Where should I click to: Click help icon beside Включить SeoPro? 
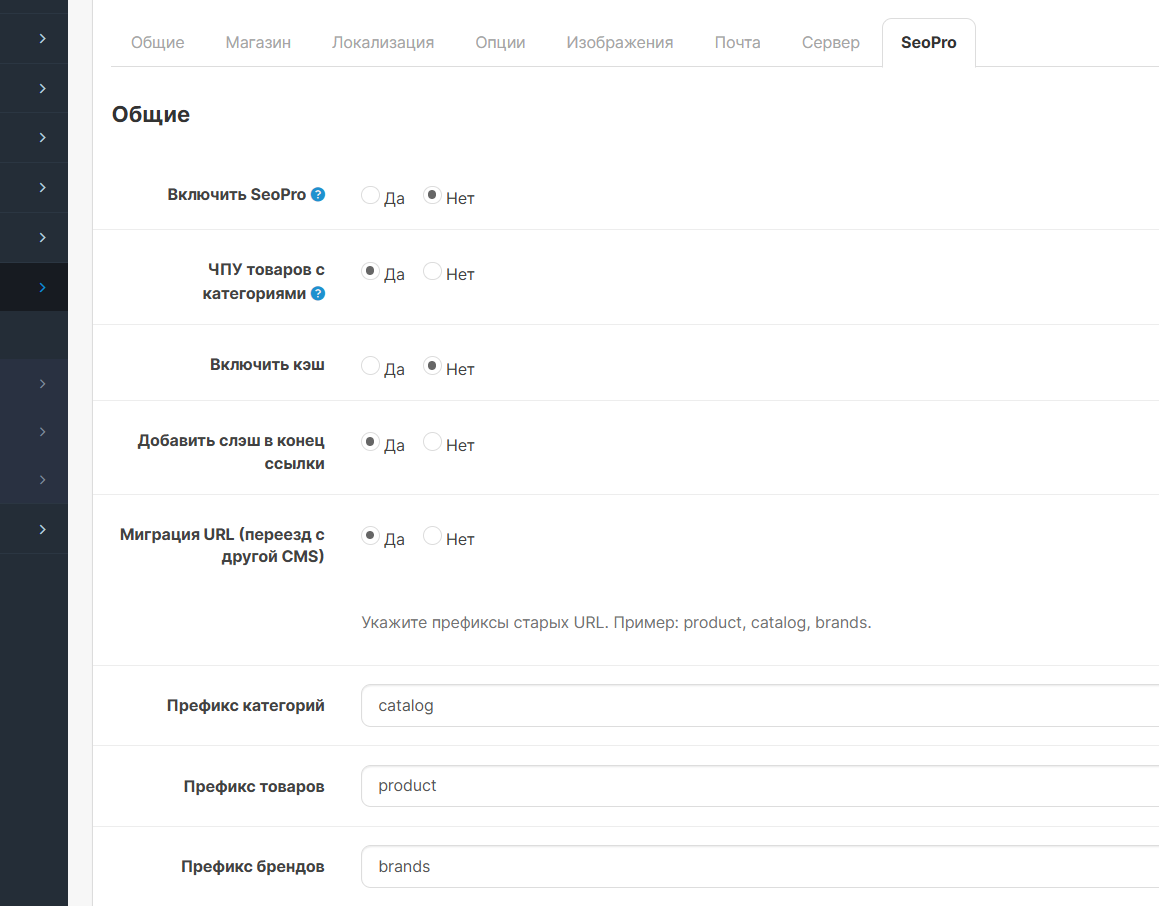[318, 195]
